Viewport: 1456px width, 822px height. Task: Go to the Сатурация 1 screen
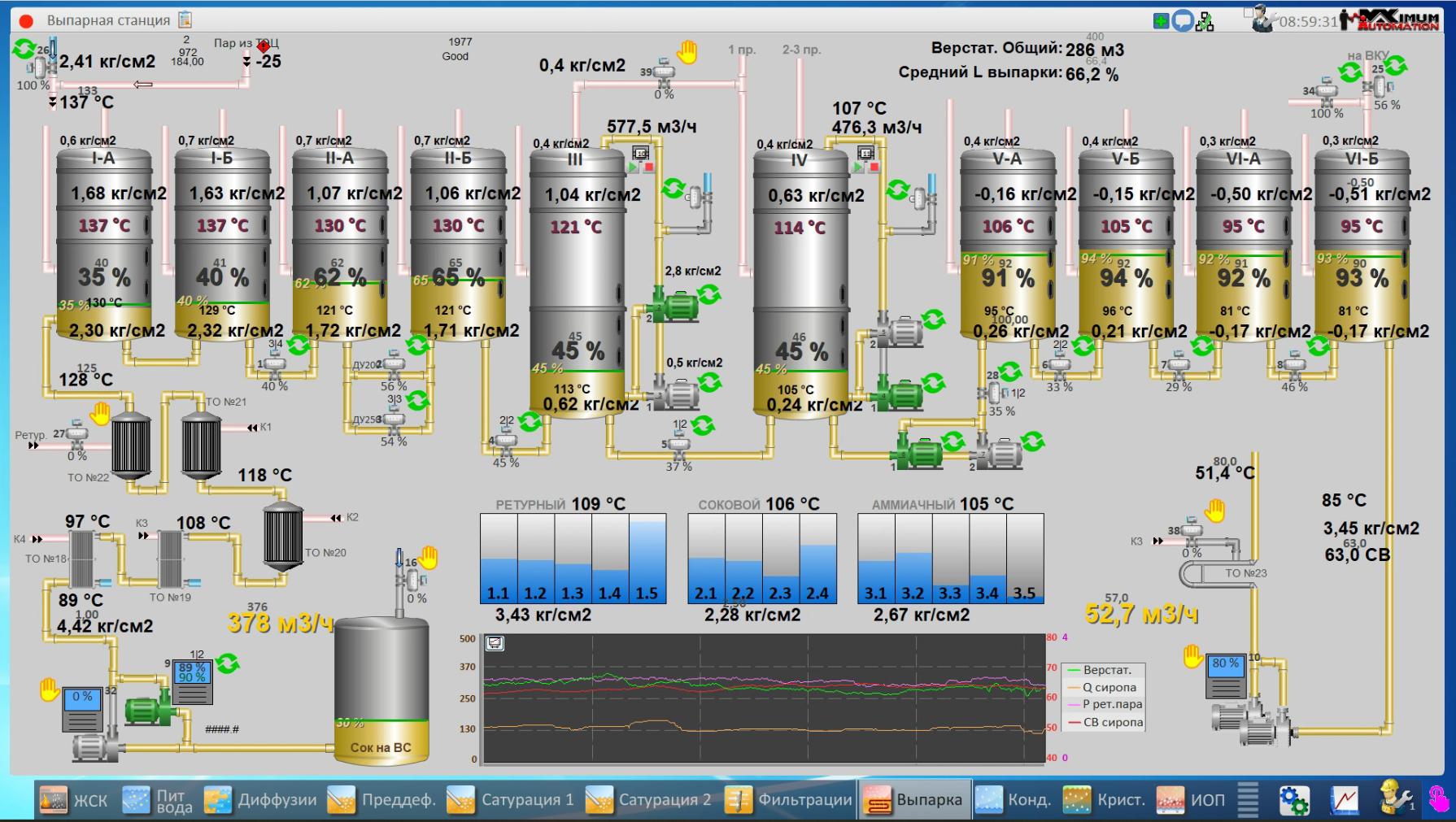coord(512,800)
